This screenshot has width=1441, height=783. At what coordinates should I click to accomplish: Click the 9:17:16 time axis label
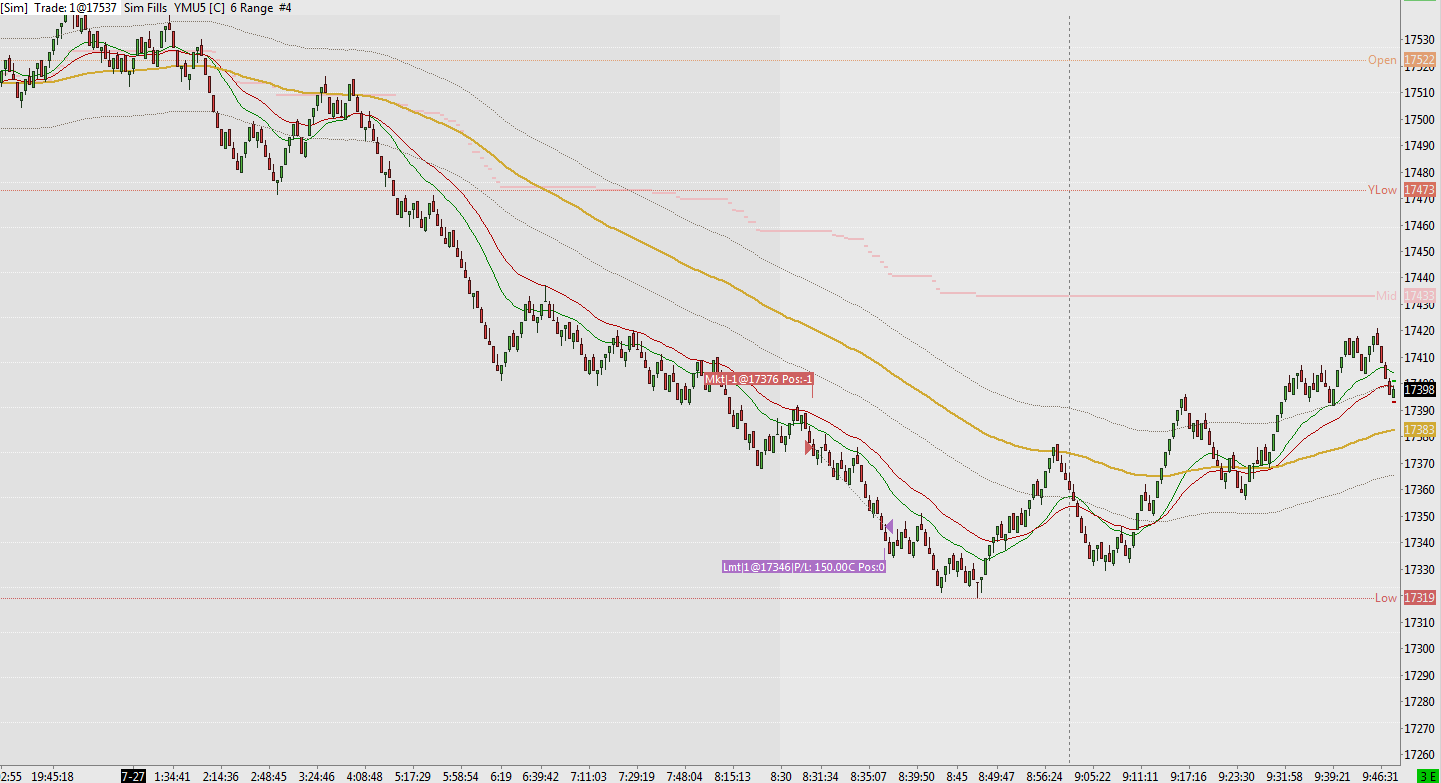(1188, 776)
